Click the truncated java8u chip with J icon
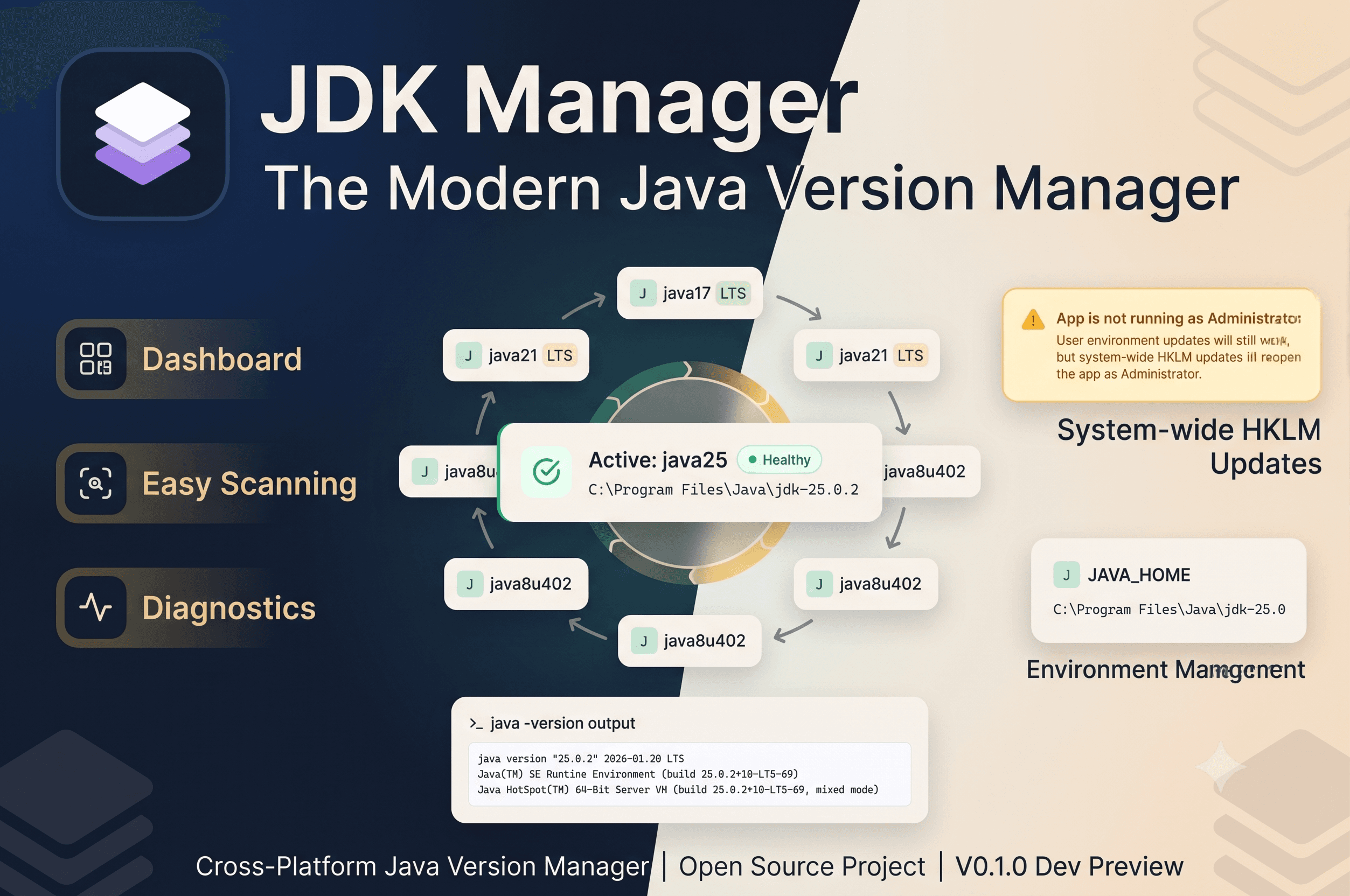This screenshot has height=896, width=1350. [449, 472]
